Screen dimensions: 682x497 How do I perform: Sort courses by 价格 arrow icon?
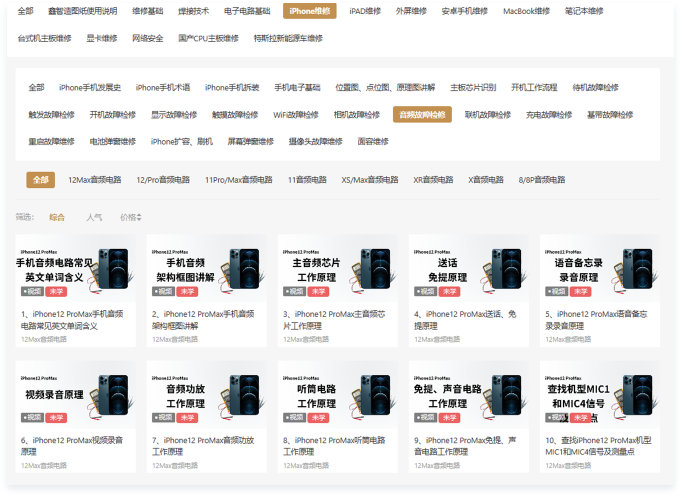[139, 217]
